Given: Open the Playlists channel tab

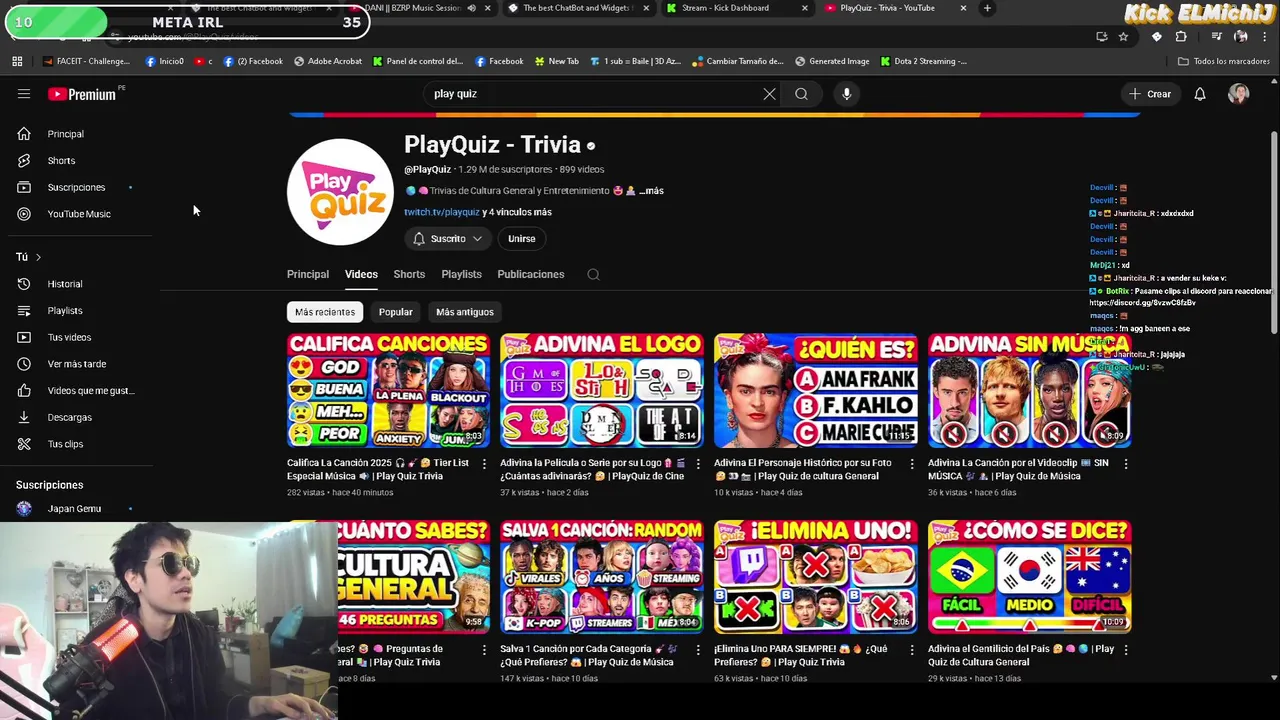Looking at the screenshot, I should tap(461, 274).
